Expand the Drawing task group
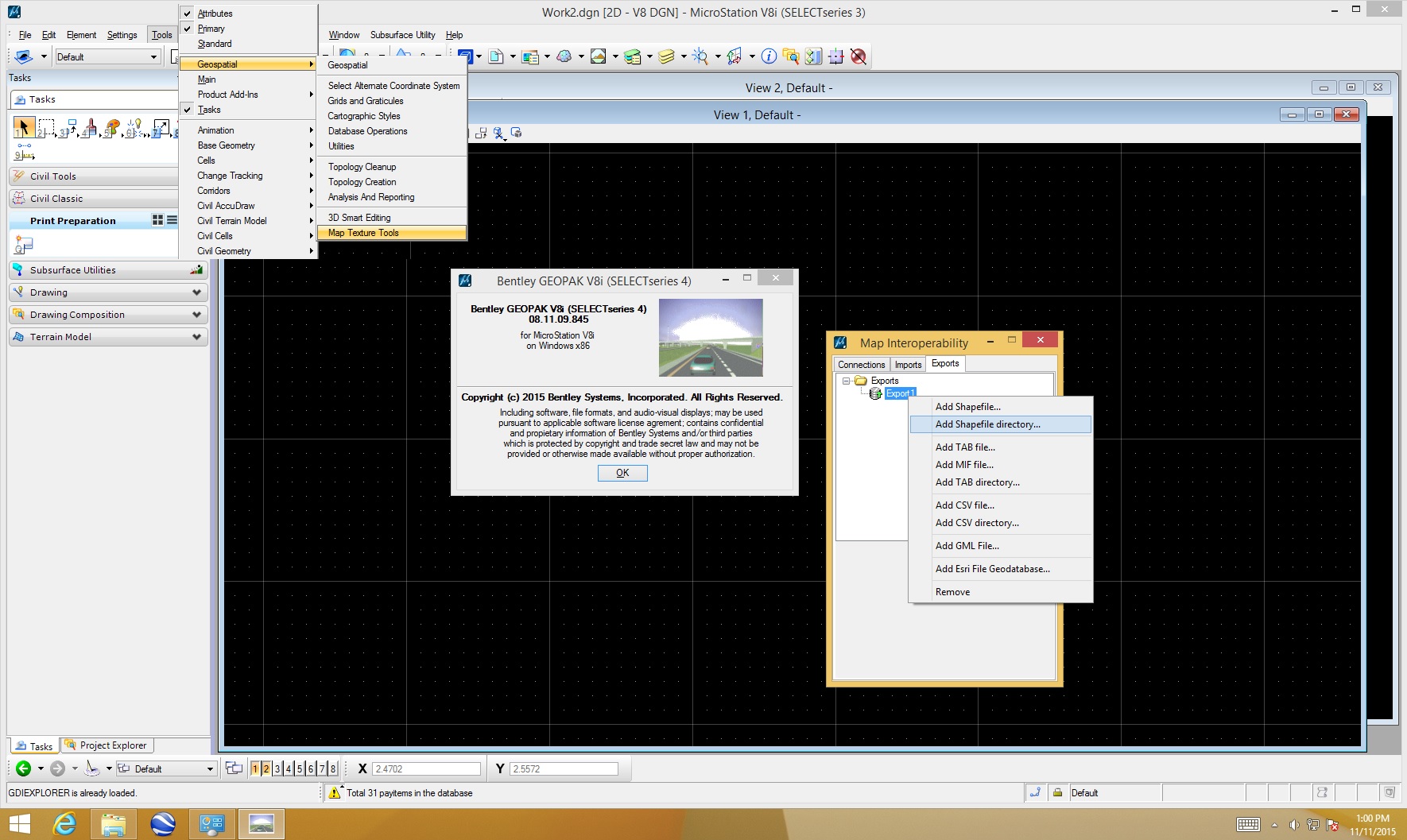The image size is (1407, 840). click(x=108, y=292)
